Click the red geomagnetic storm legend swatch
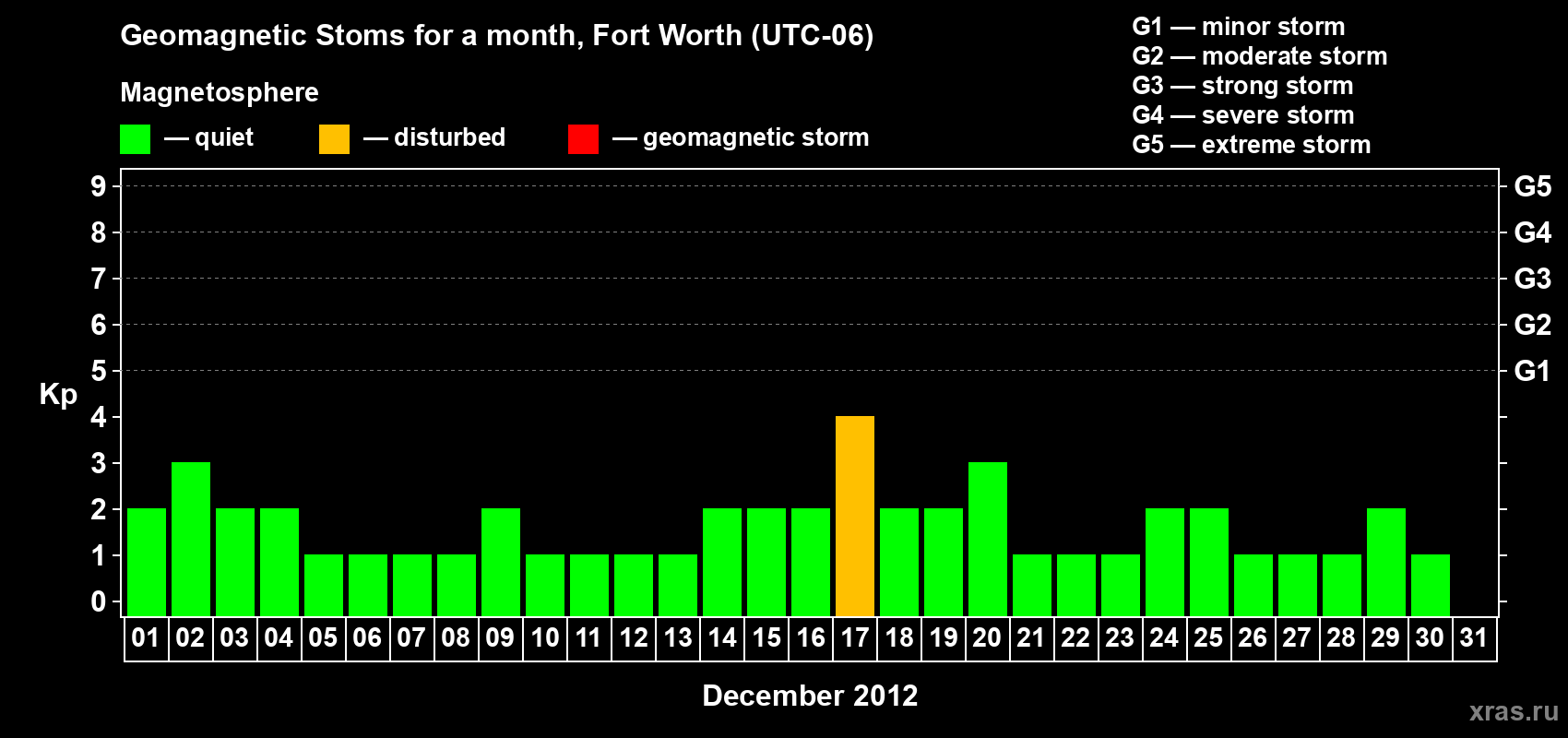The width and height of the screenshot is (1568, 738). 583,139
